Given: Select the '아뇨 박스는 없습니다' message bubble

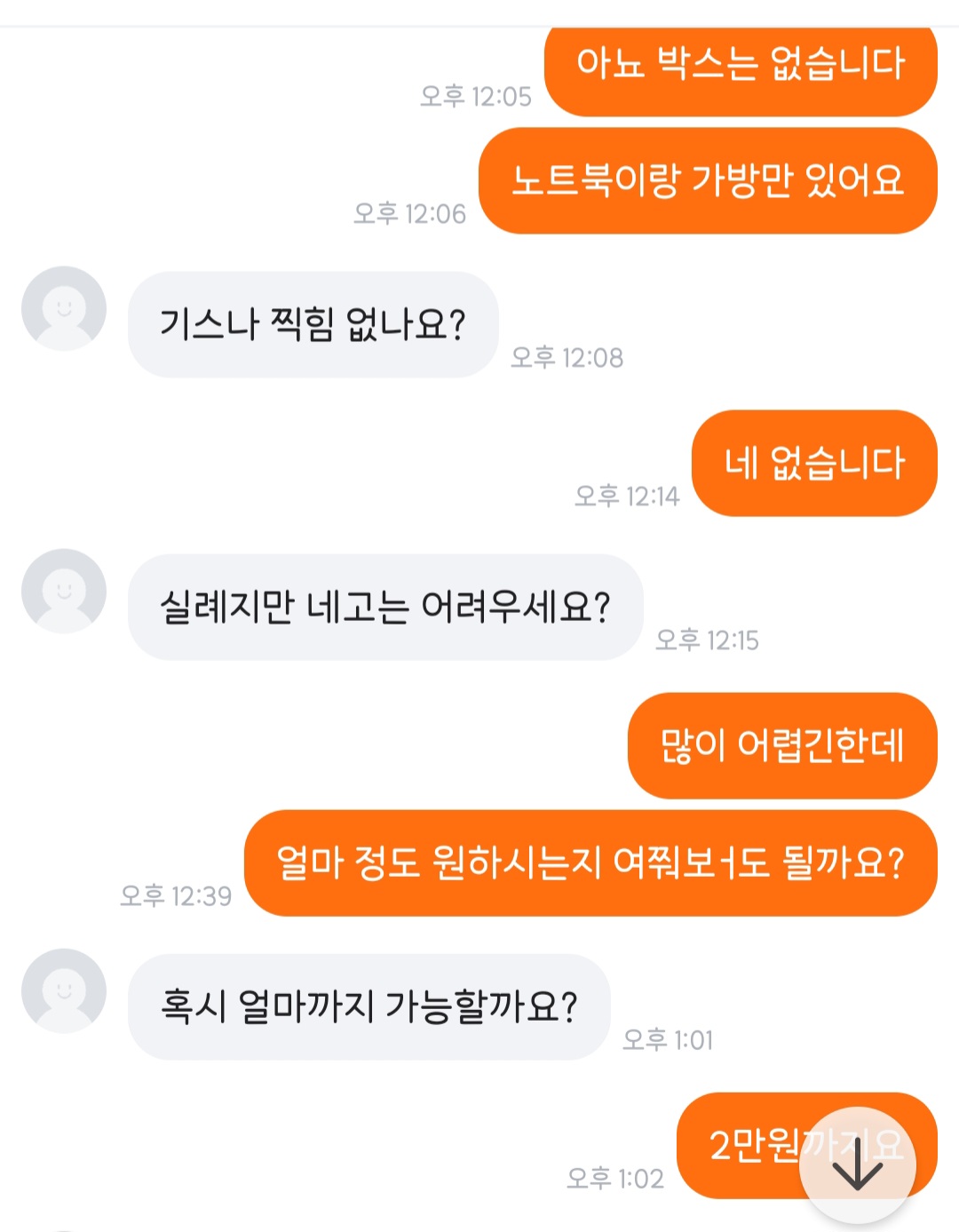Looking at the screenshot, I should pyautogui.click(x=741, y=66).
